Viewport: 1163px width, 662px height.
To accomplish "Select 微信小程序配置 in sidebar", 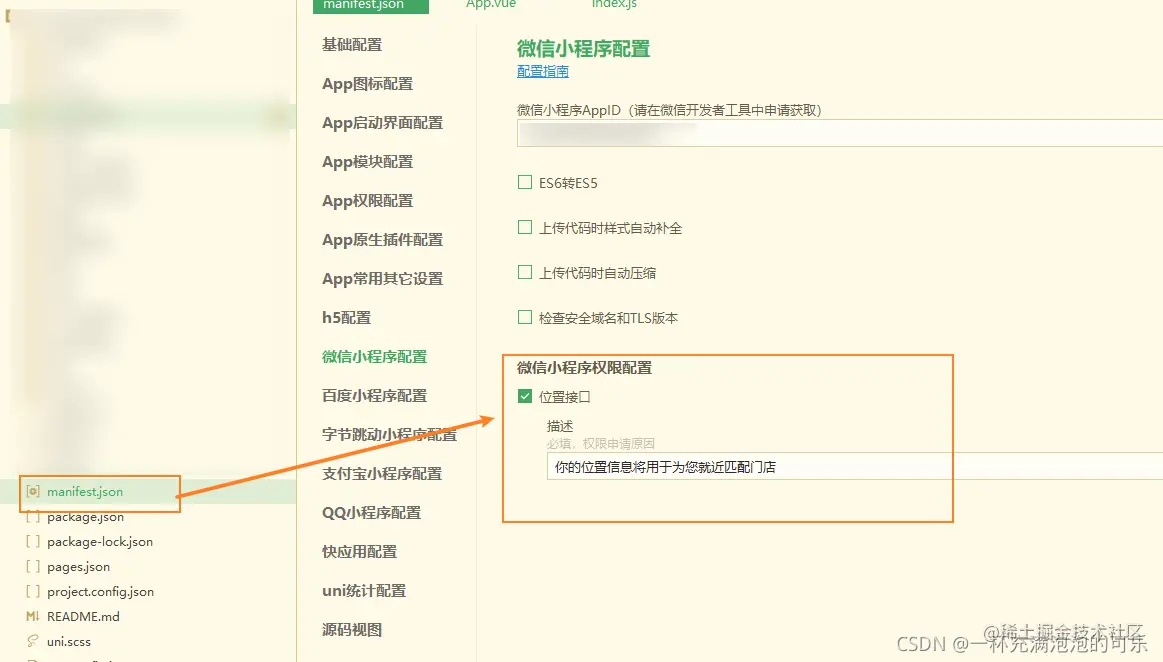I will [375, 357].
